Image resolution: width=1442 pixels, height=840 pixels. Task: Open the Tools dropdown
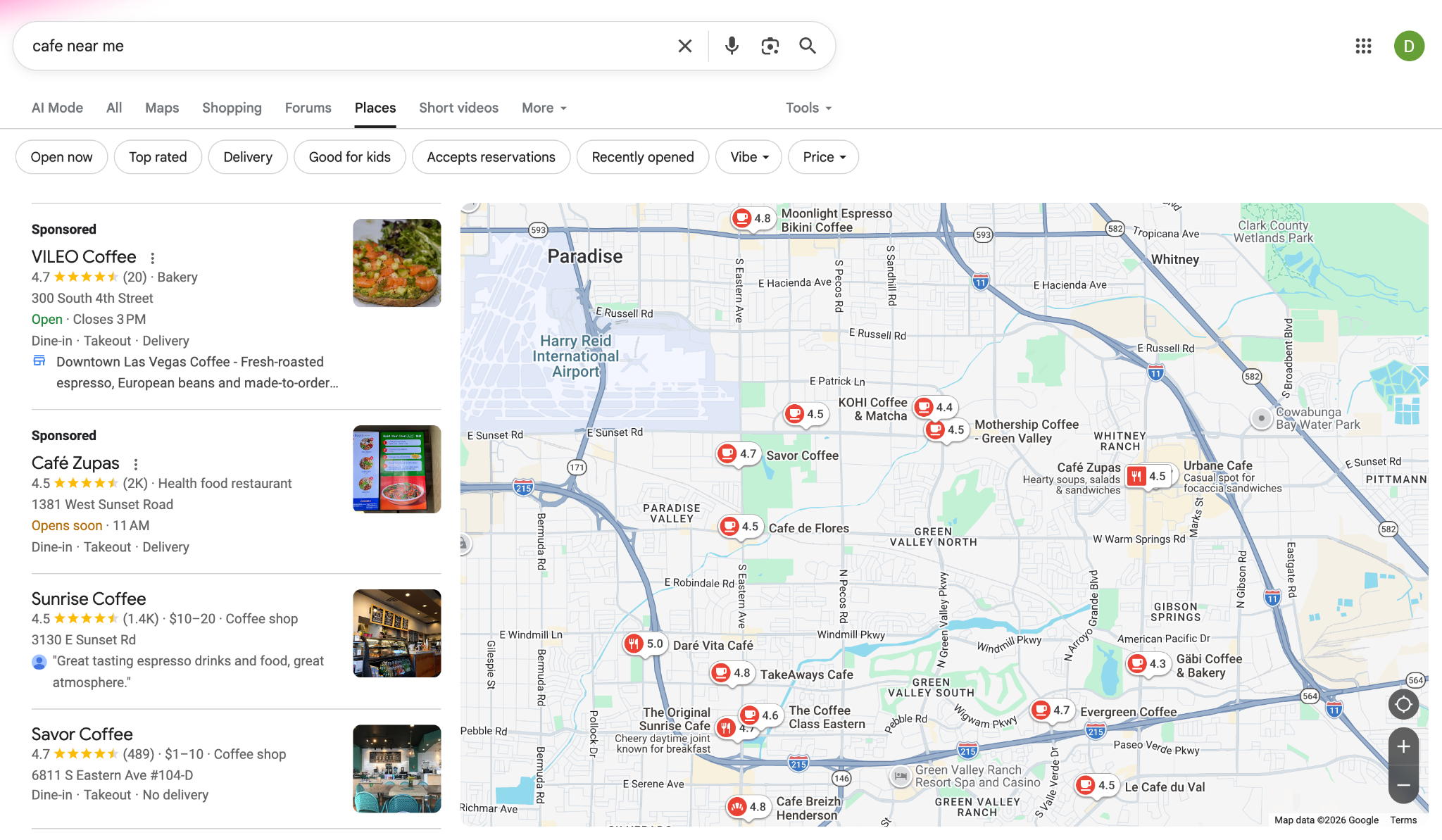(x=808, y=108)
